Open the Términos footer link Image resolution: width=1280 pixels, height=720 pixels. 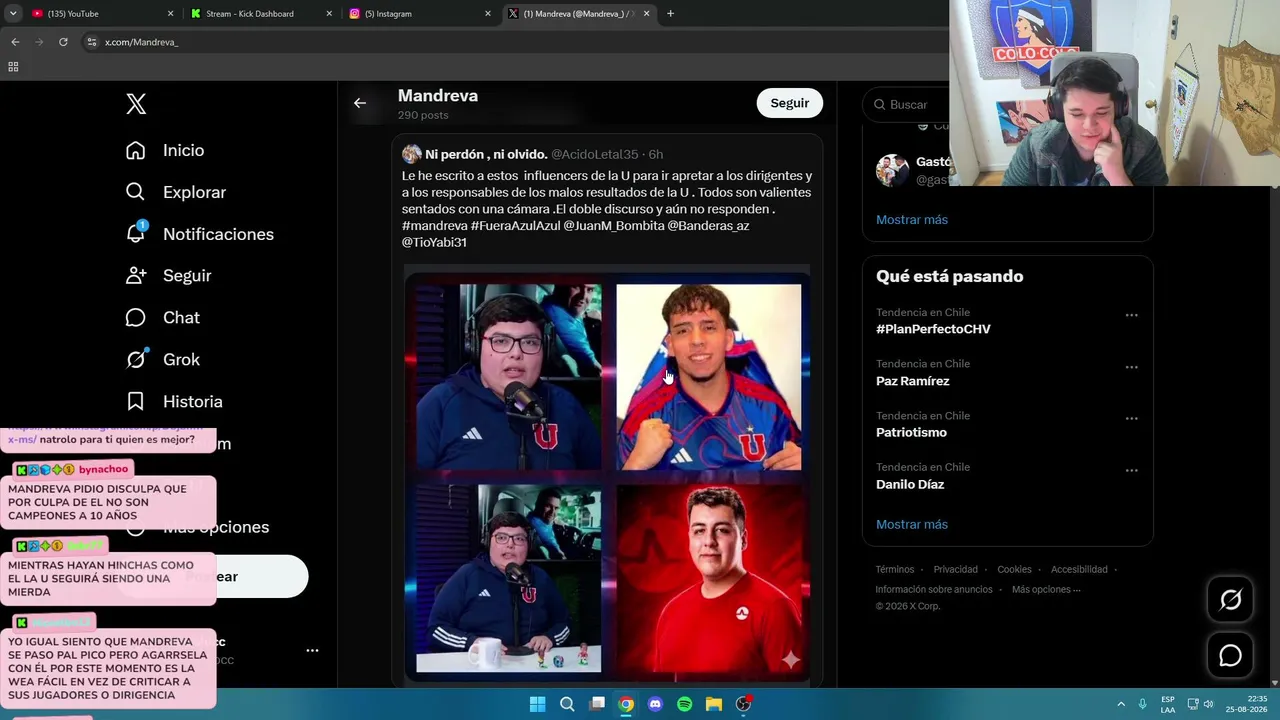tap(895, 570)
